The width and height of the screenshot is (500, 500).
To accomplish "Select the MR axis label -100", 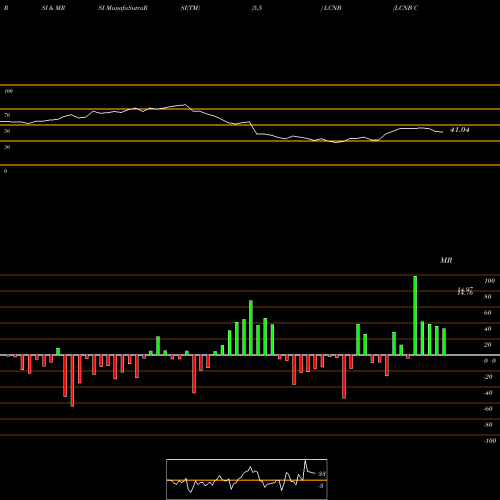I will [490, 441].
